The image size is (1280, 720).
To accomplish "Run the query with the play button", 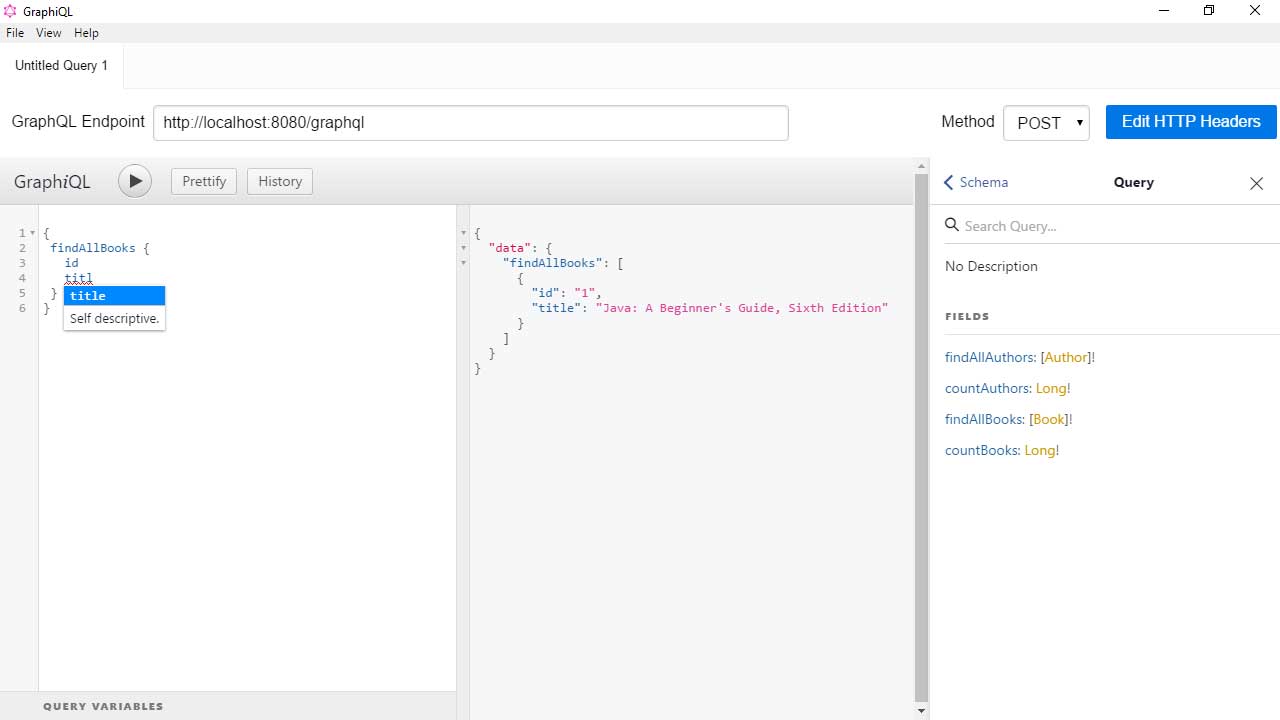I will pyautogui.click(x=135, y=181).
